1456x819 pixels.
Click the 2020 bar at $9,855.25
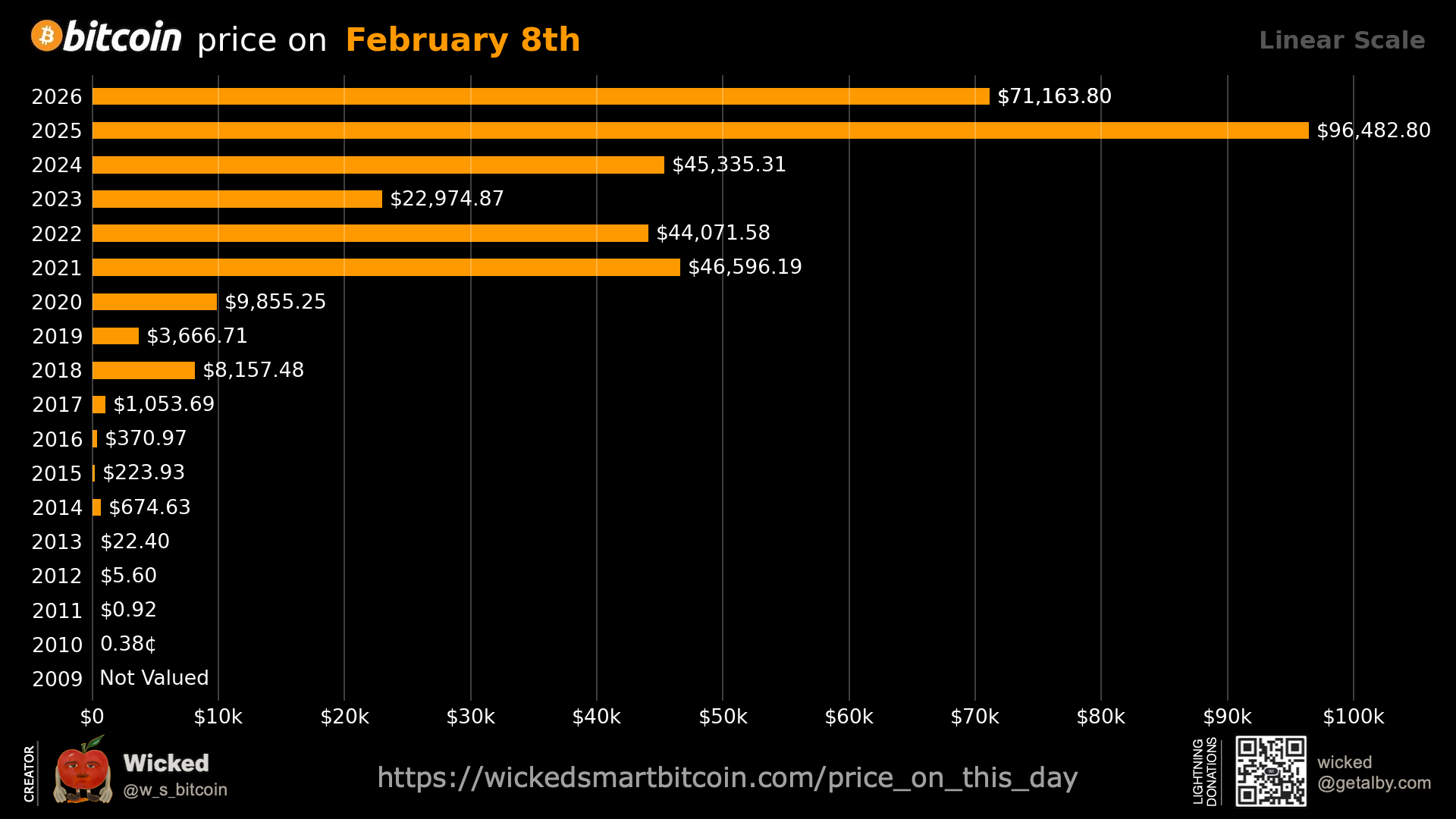tap(155, 302)
